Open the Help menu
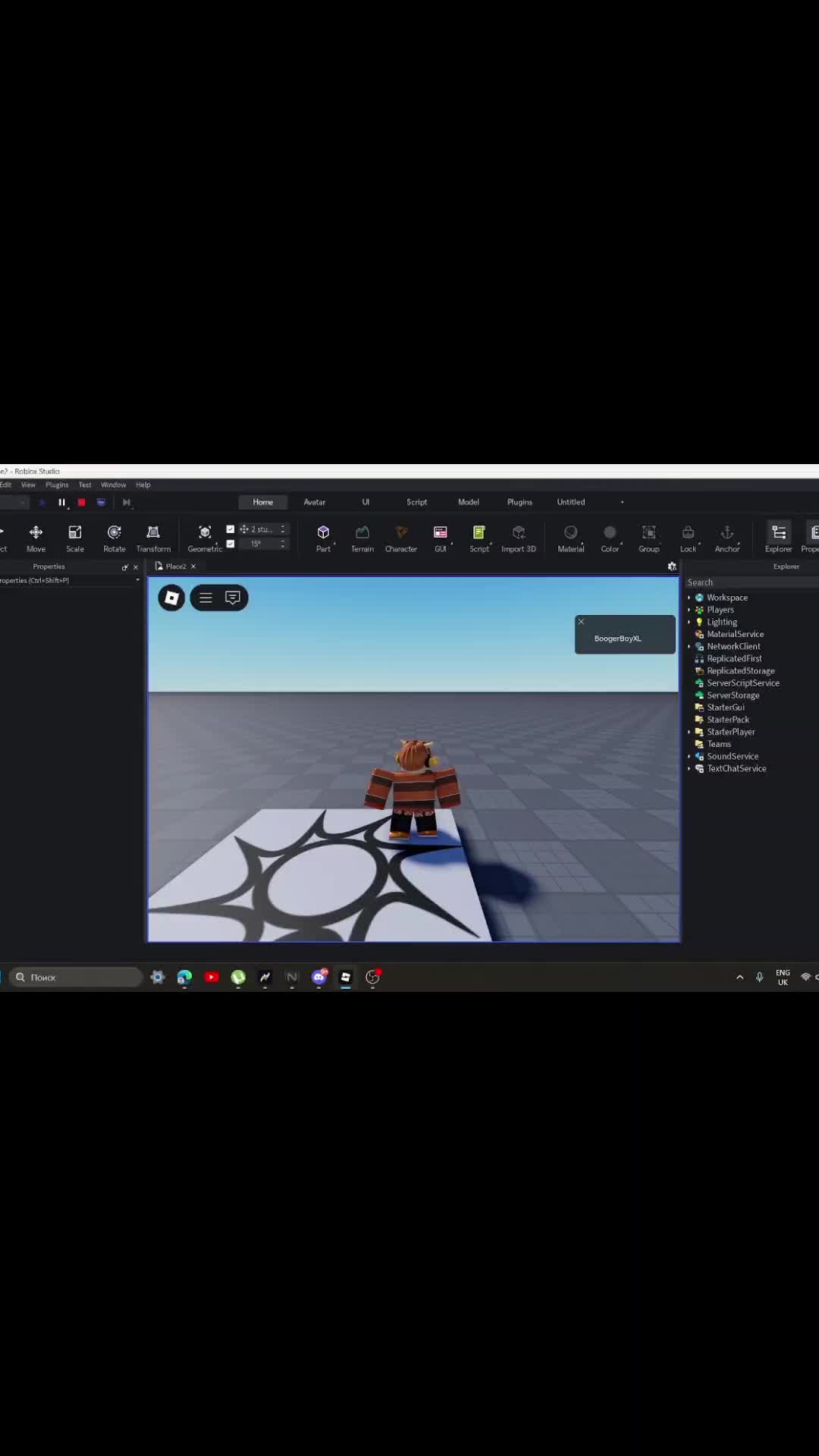 (x=143, y=485)
